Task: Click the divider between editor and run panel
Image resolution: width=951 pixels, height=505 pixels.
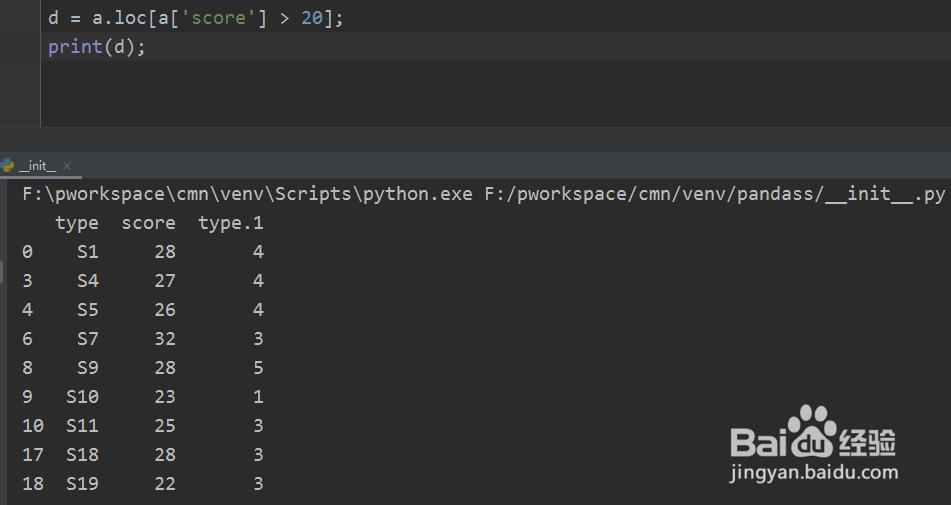Action: (475, 140)
